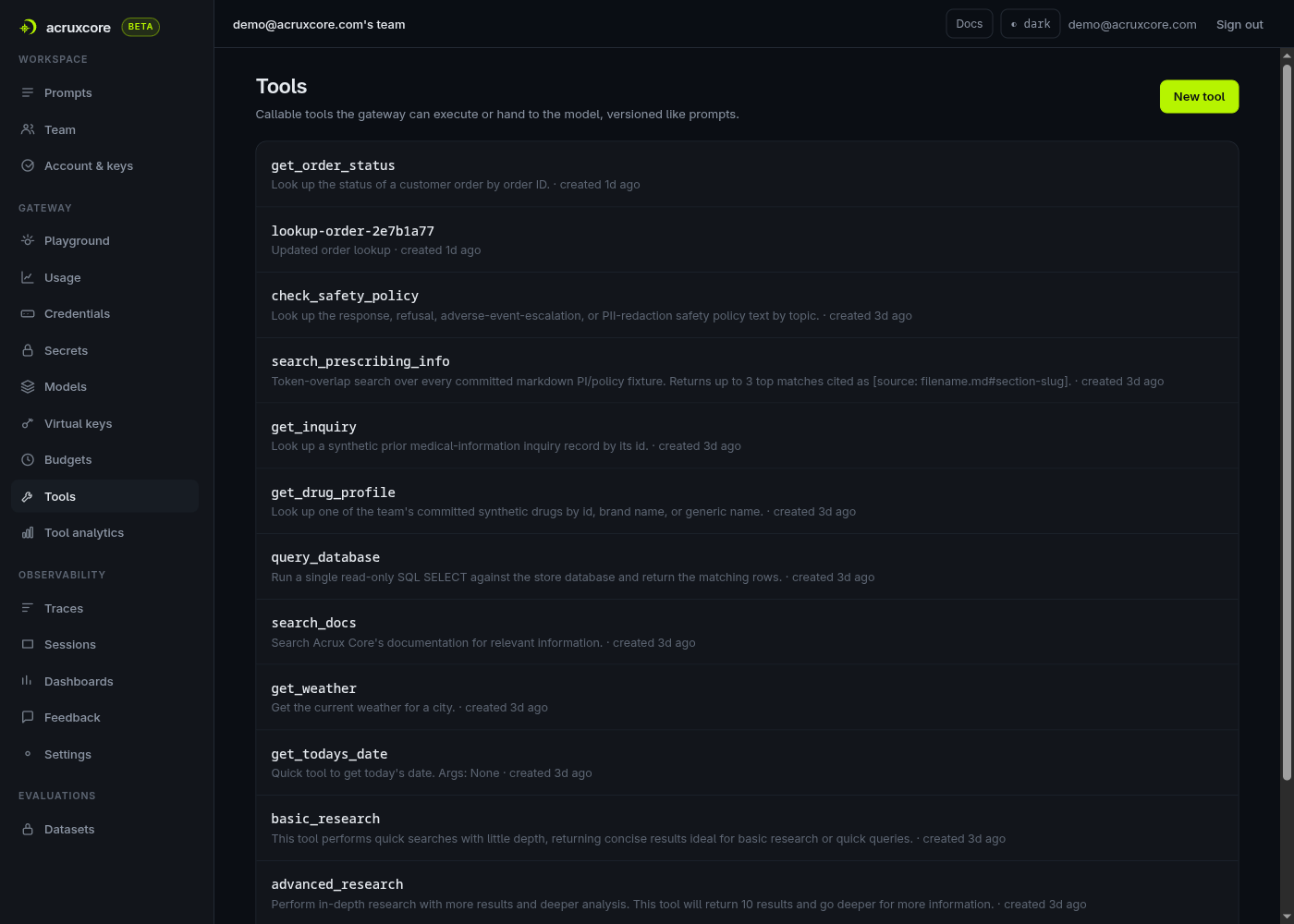Click the Datasets lock icon
The image size is (1294, 924).
coord(28,829)
